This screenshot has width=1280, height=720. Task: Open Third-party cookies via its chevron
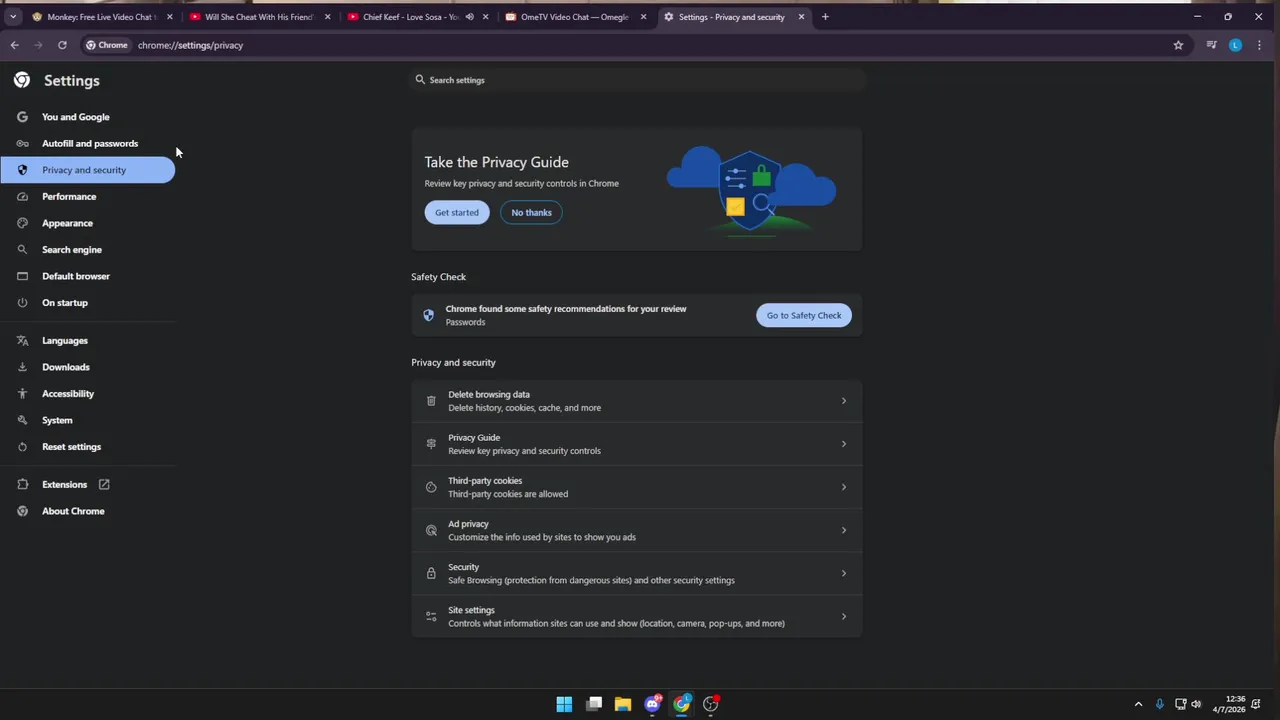click(x=843, y=487)
